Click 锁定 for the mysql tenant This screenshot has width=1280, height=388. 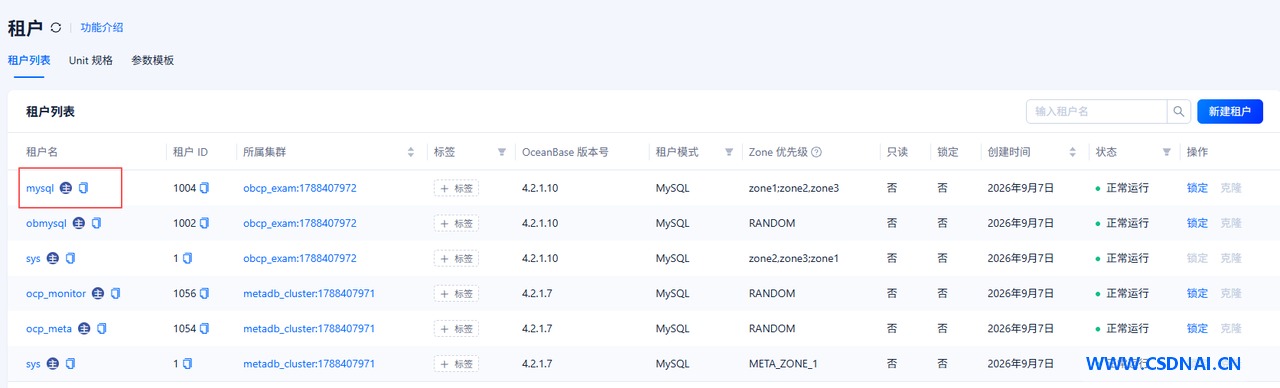(x=1197, y=188)
